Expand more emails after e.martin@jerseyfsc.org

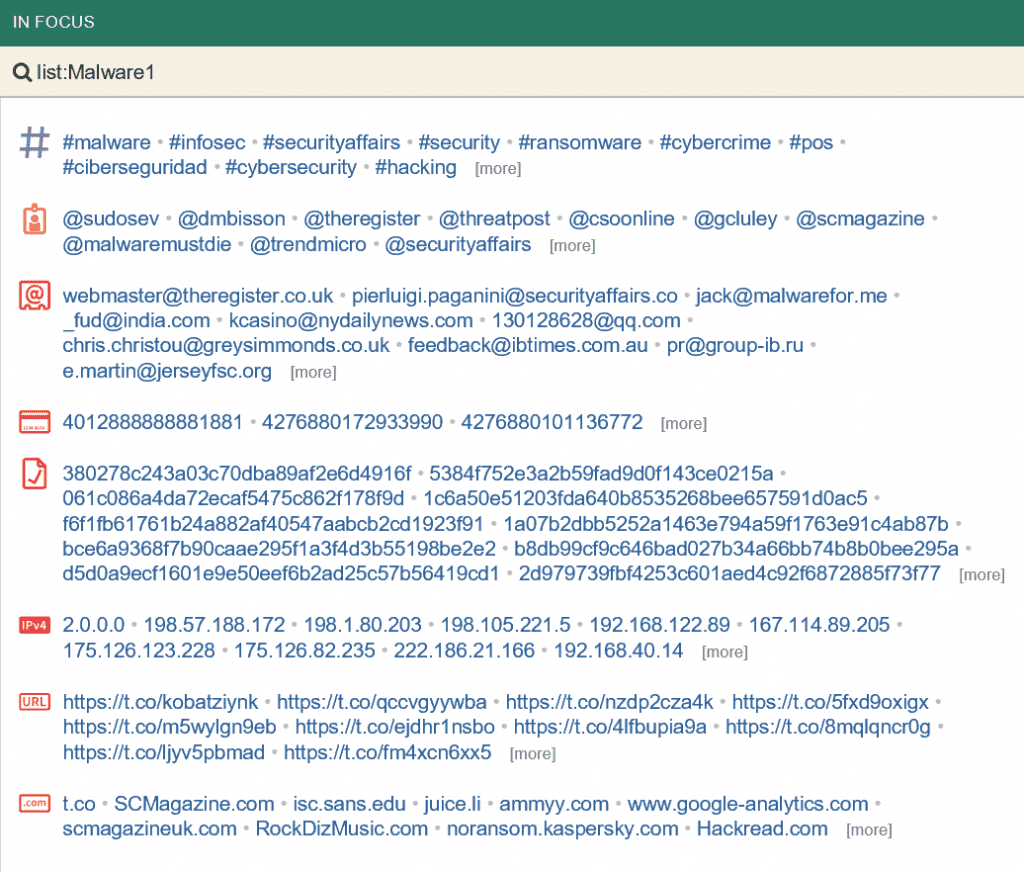tap(313, 372)
